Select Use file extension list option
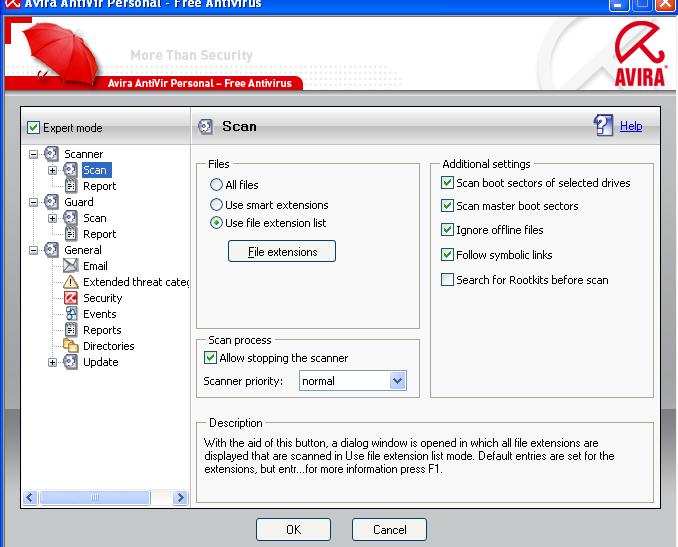Viewport: 678px width, 547px height. pos(216,223)
